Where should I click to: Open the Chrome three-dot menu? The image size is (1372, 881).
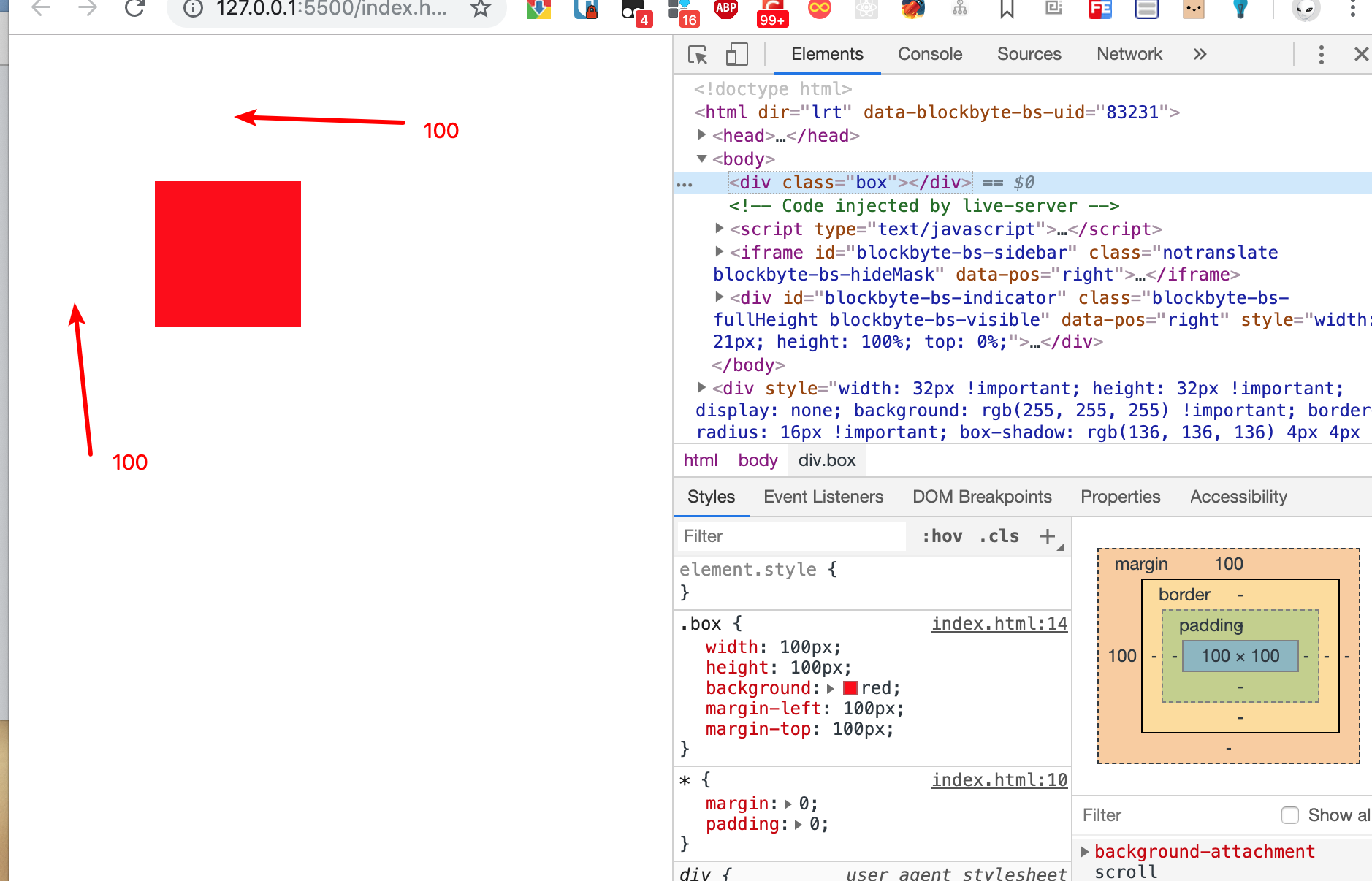[x=1353, y=9]
